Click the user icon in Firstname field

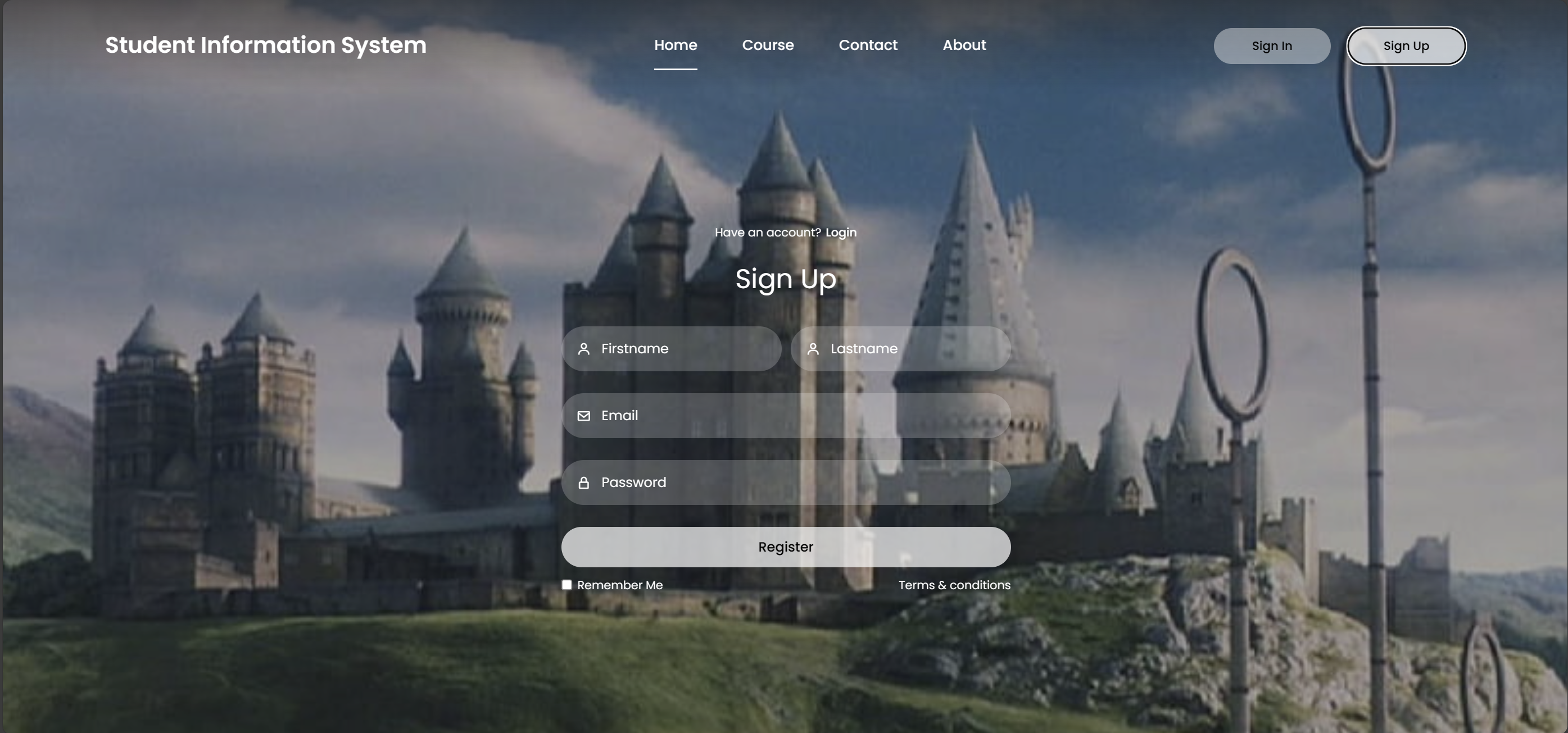pyautogui.click(x=584, y=348)
